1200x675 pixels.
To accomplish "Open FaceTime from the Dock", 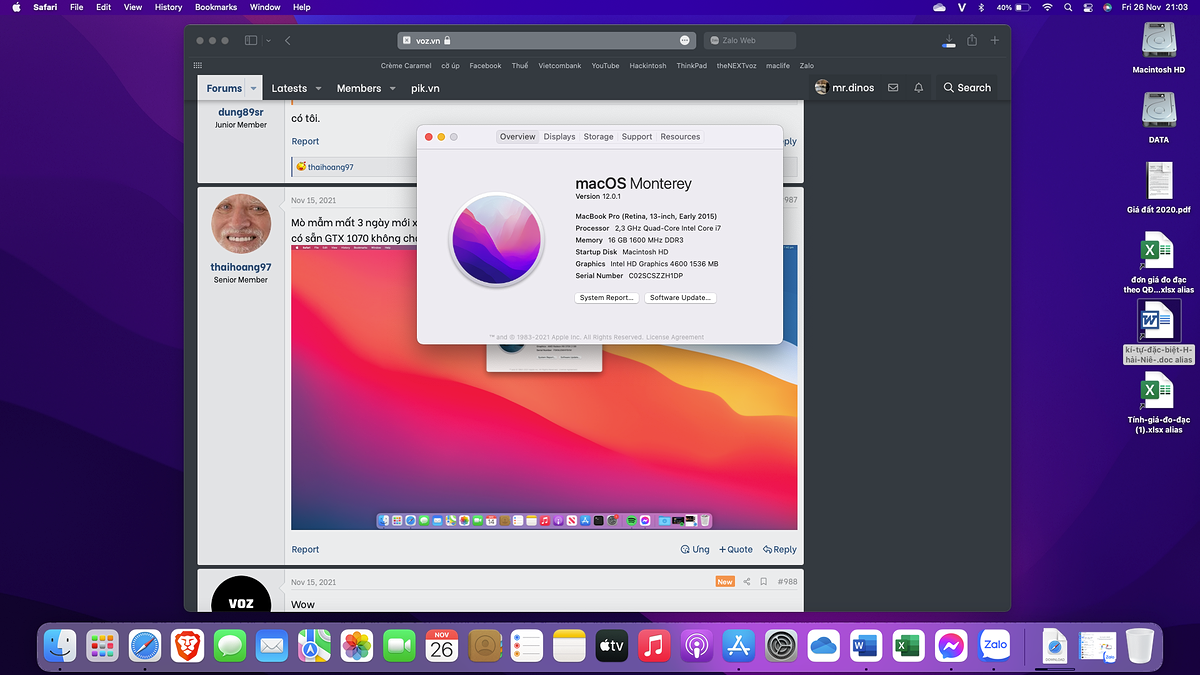I will 399,647.
